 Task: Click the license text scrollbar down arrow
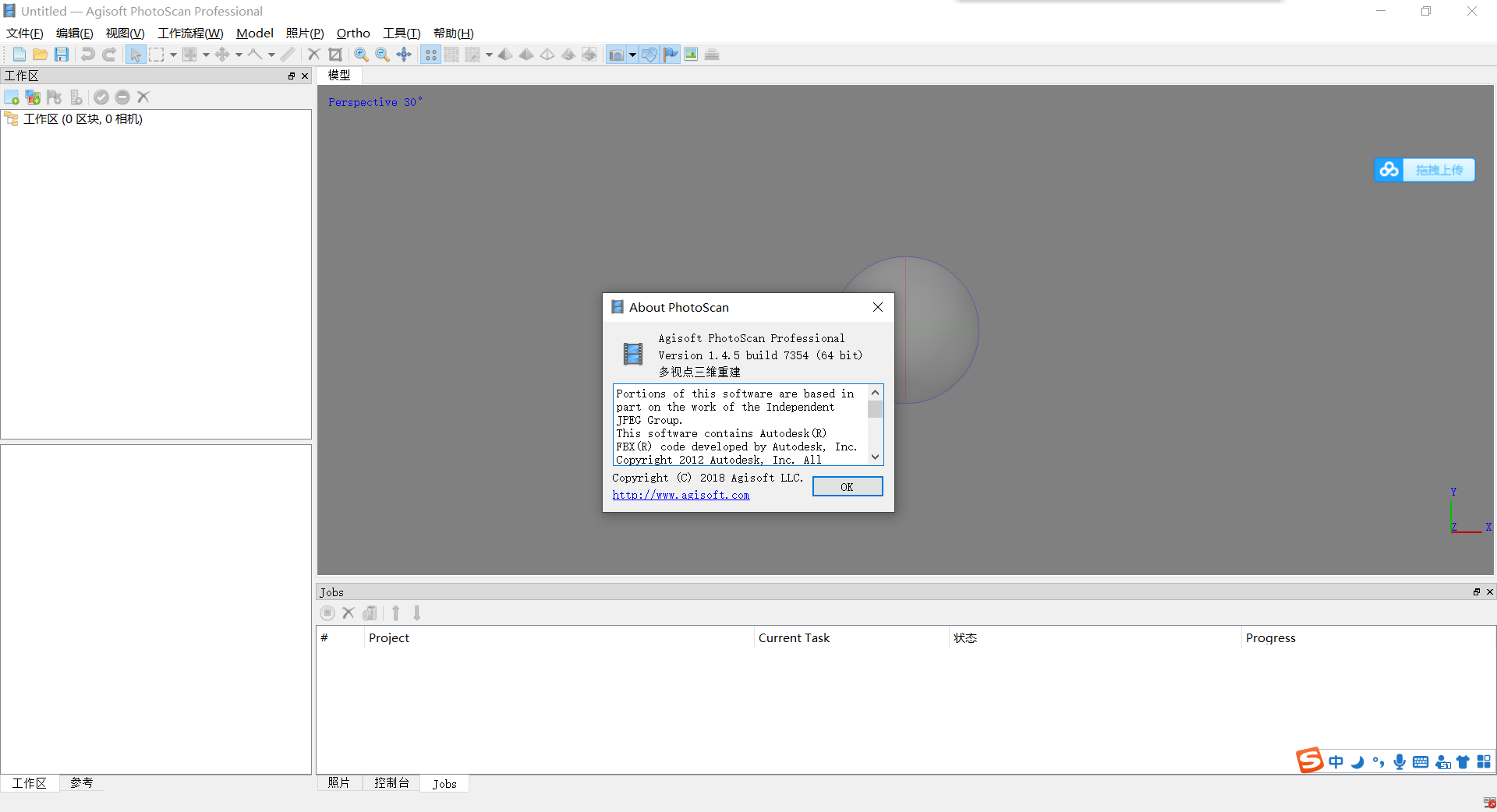[876, 457]
